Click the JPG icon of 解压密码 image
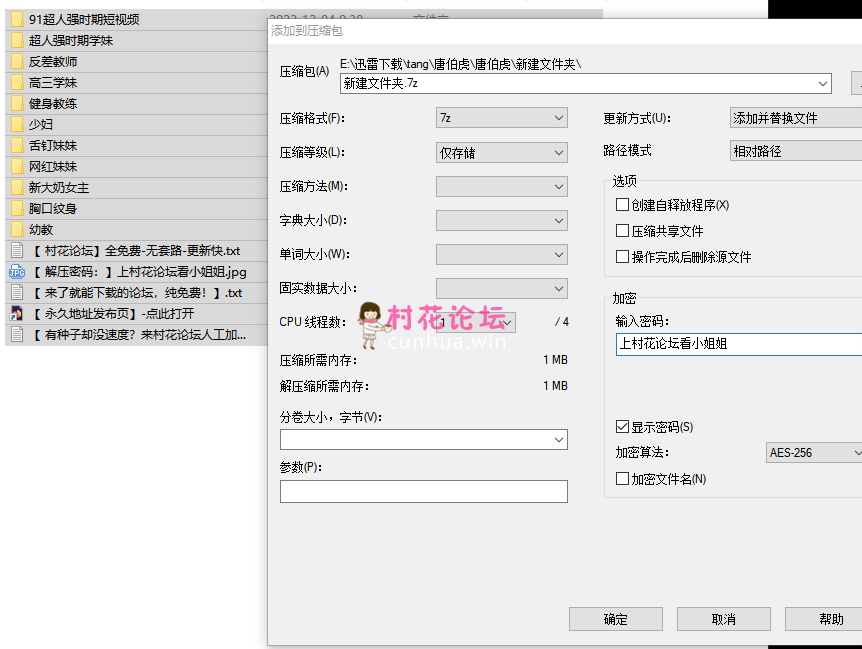 [x=17, y=272]
